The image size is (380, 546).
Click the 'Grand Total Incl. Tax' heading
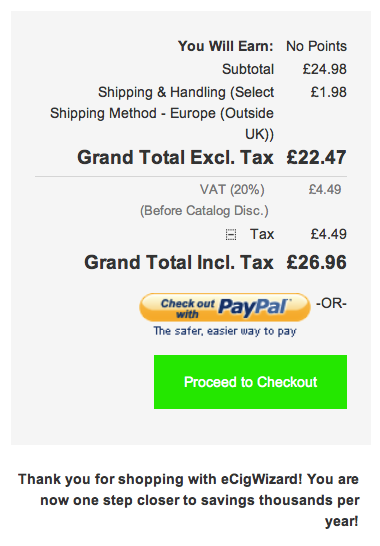pos(179,262)
